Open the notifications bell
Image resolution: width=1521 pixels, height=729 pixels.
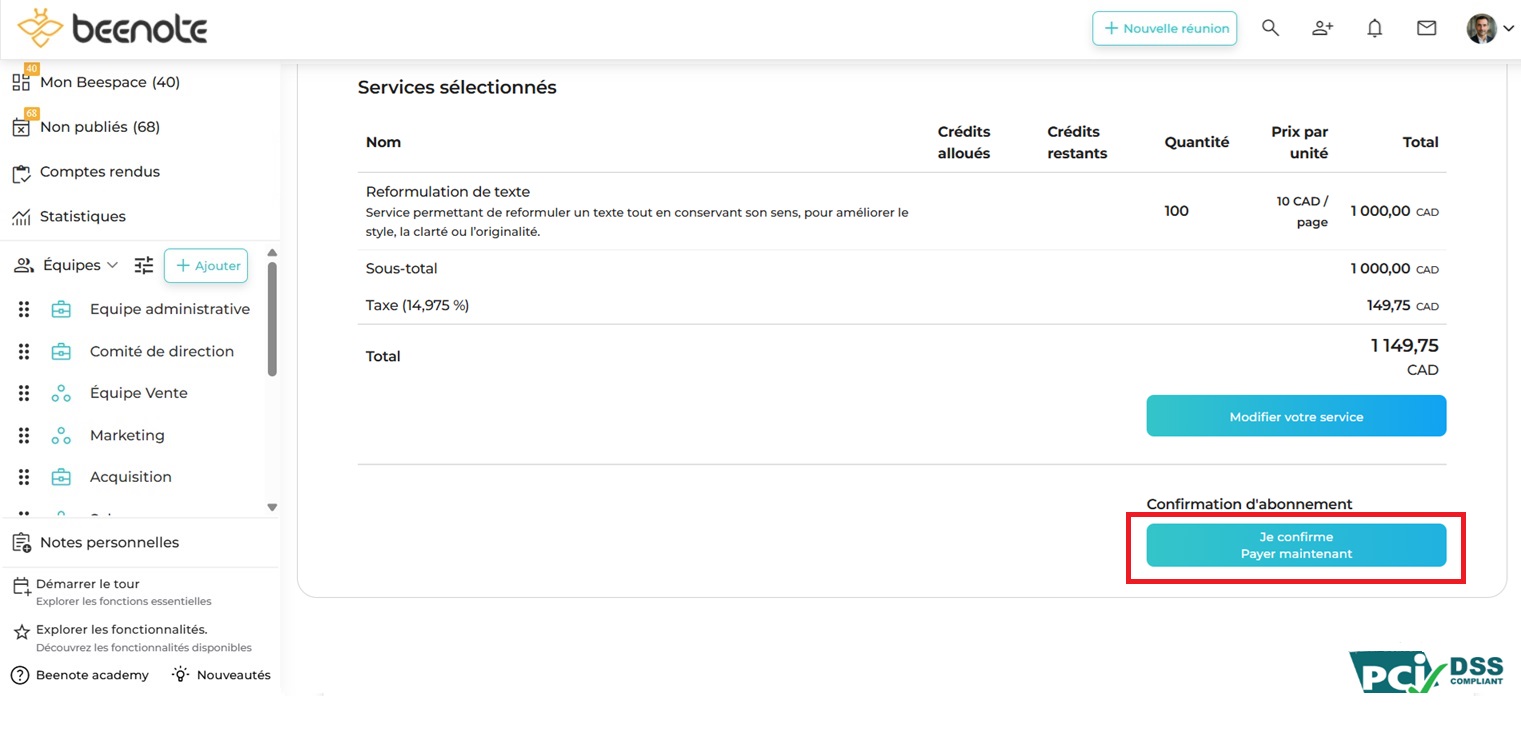1375,28
